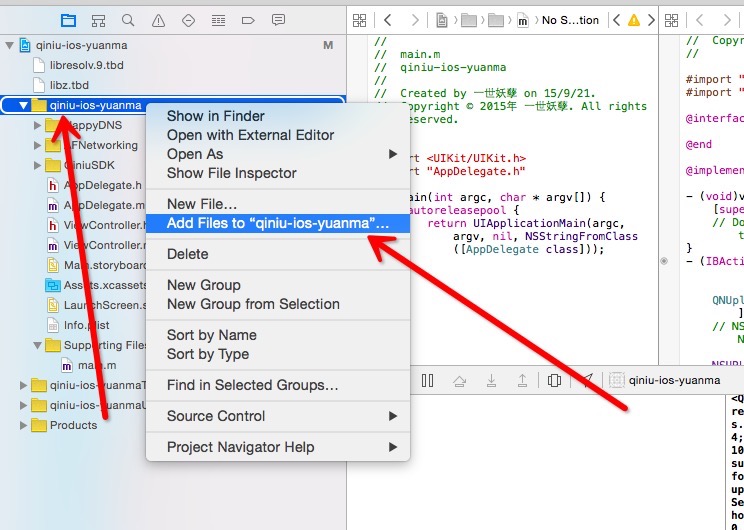Pause program execution in debug bar
Image resolution: width=744 pixels, height=530 pixels.
pyautogui.click(x=428, y=381)
